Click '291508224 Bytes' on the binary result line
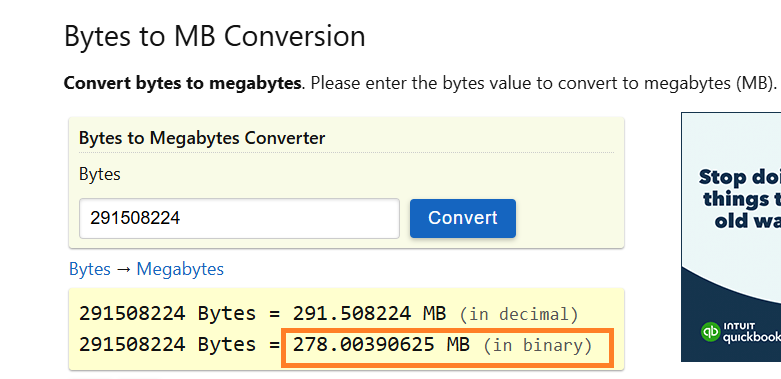The image size is (781, 379). pyautogui.click(x=168, y=345)
